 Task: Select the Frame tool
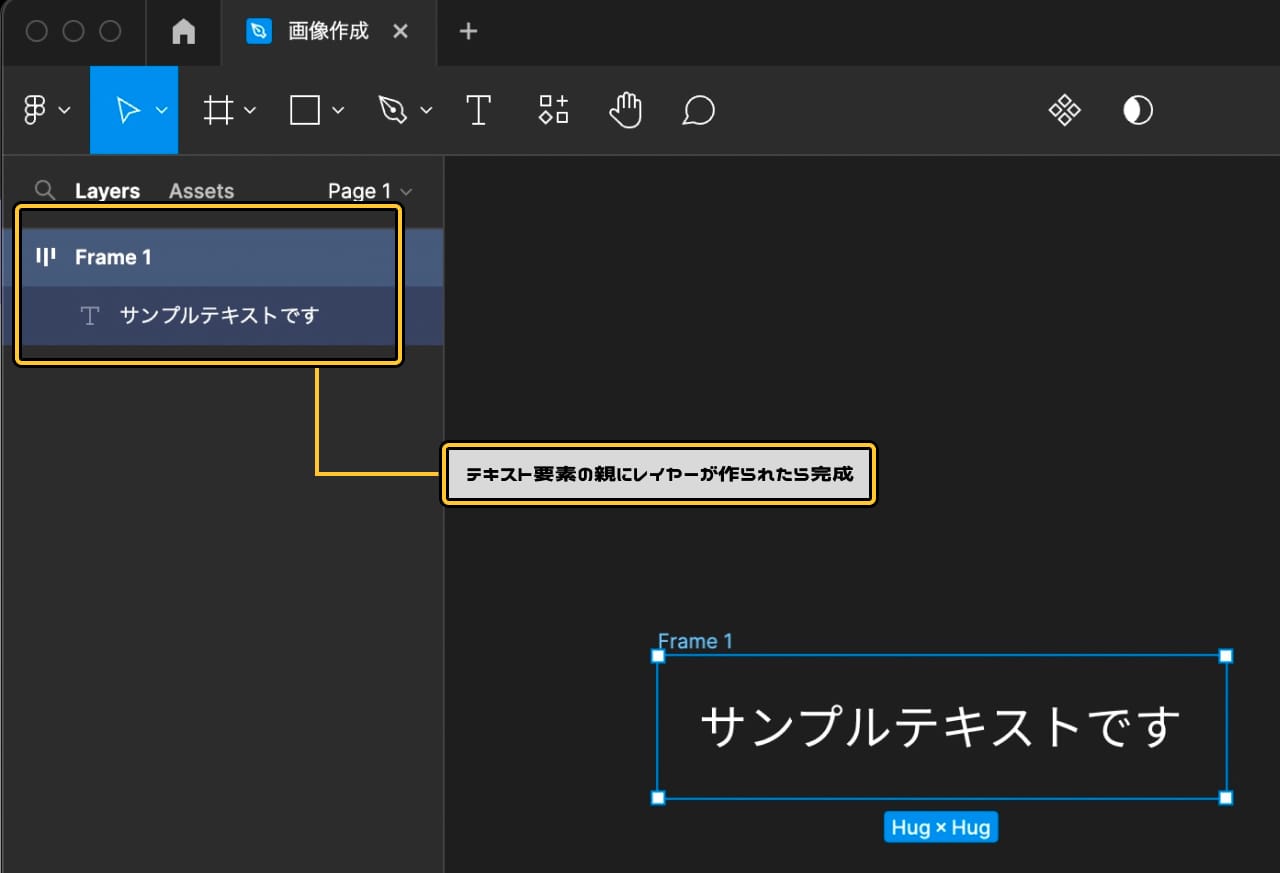coord(217,110)
